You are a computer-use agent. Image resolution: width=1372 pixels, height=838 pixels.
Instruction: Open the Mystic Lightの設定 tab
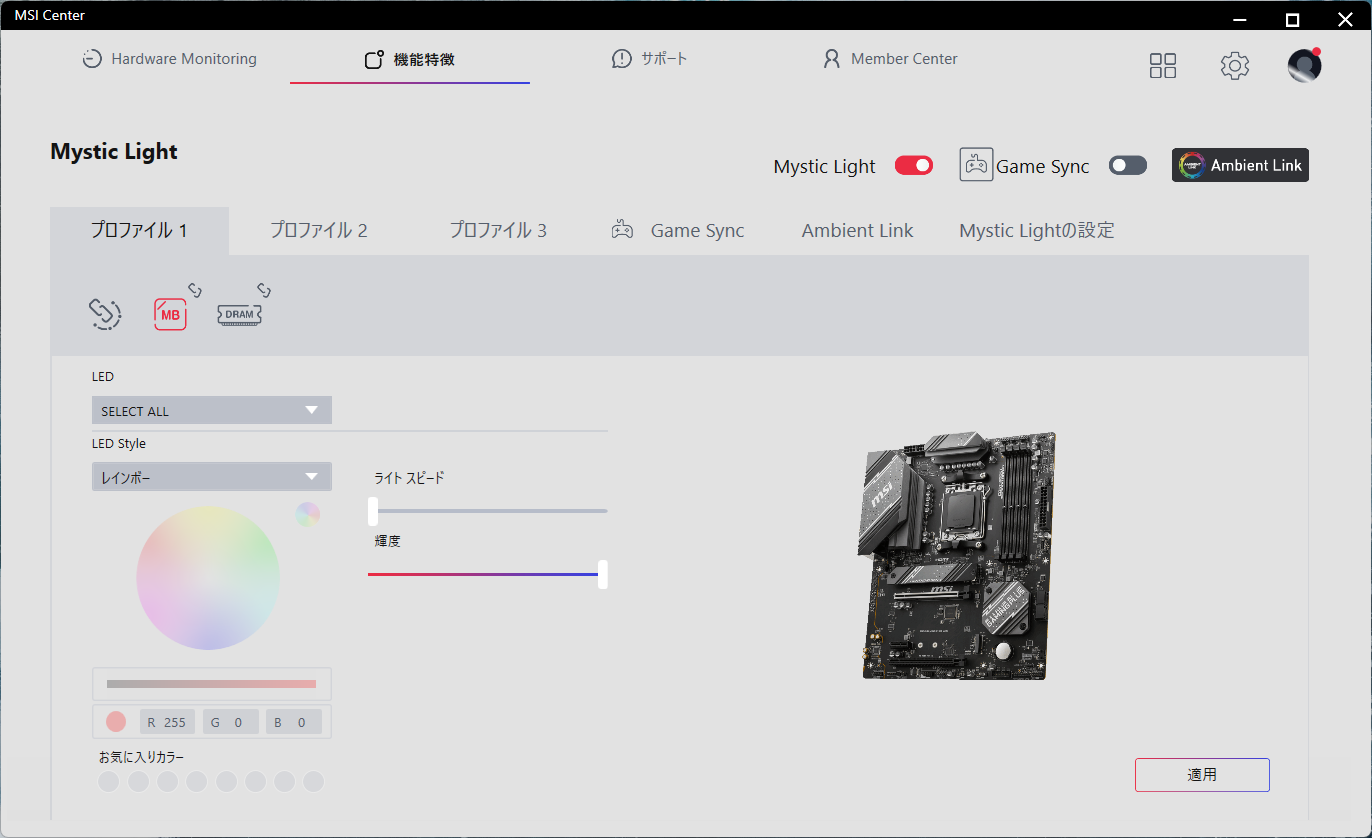click(x=1037, y=231)
